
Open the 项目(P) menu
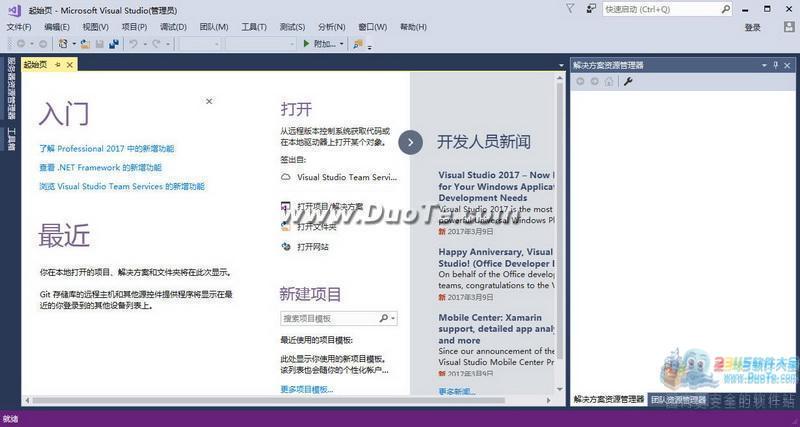(x=135, y=27)
